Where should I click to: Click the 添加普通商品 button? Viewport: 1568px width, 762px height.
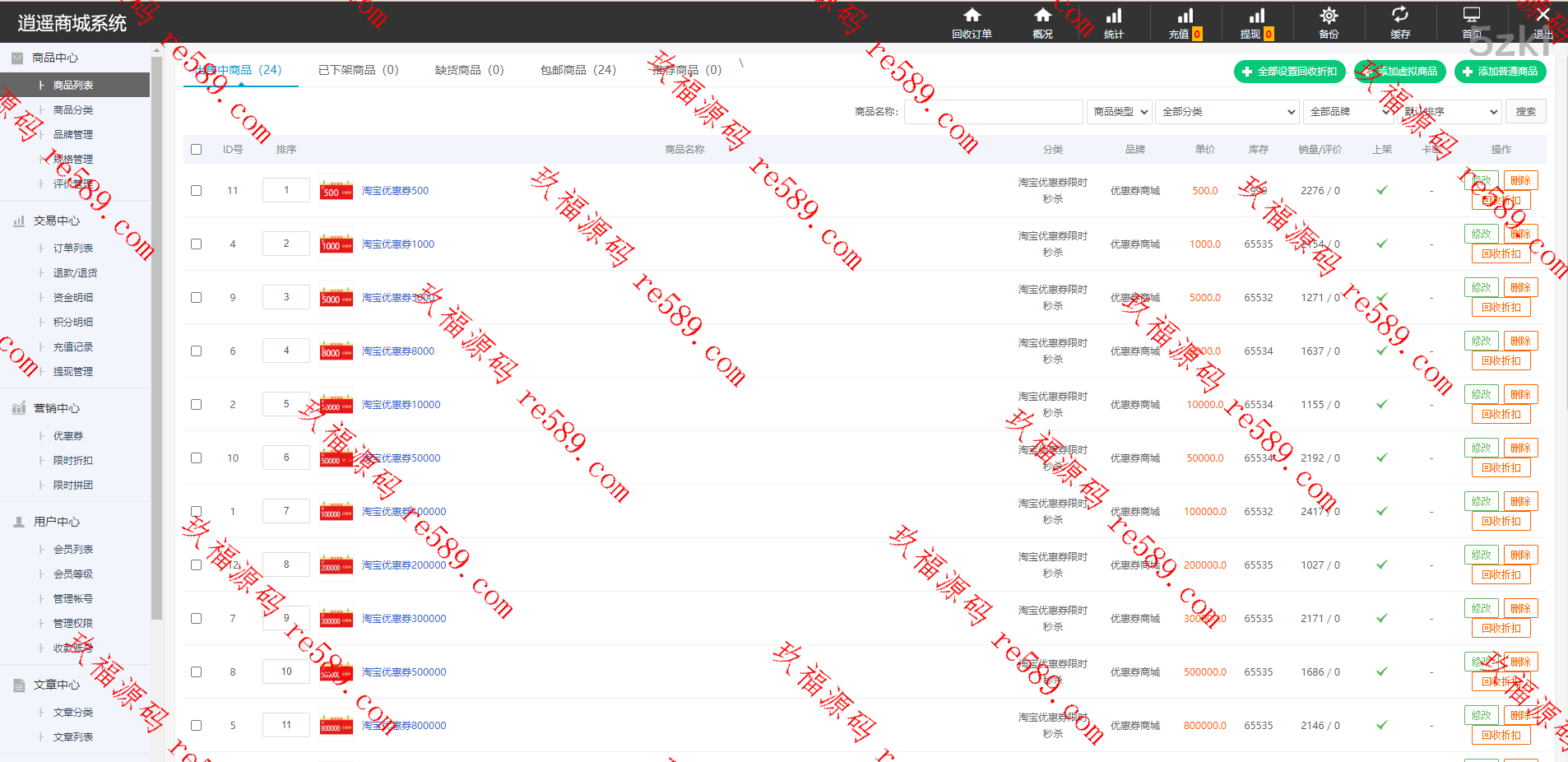coord(1500,72)
